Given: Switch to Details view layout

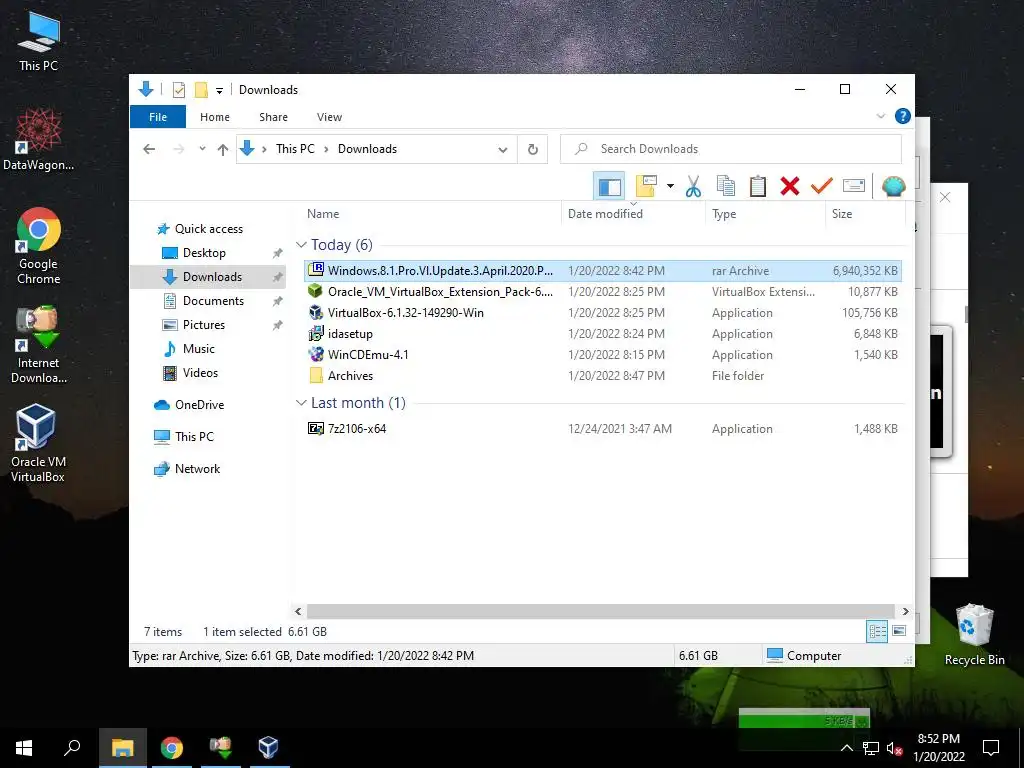Looking at the screenshot, I should [877, 631].
